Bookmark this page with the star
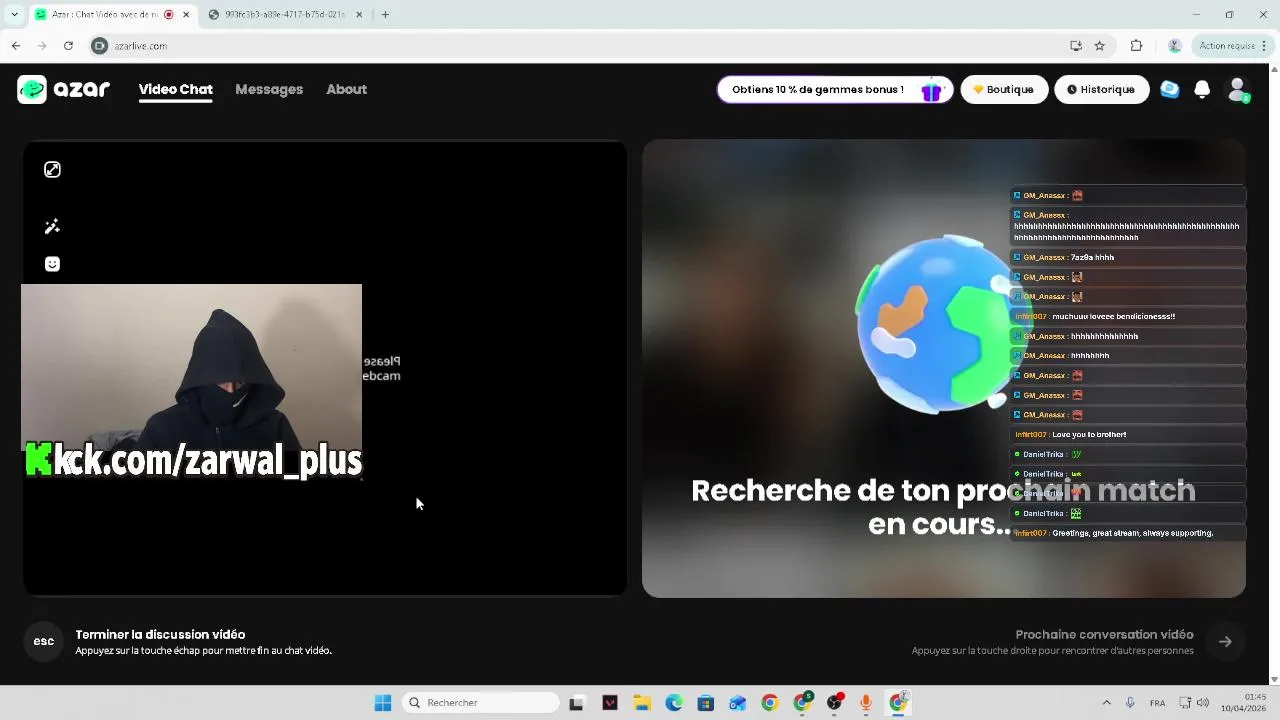Viewport: 1280px width, 720px height. tap(1100, 46)
